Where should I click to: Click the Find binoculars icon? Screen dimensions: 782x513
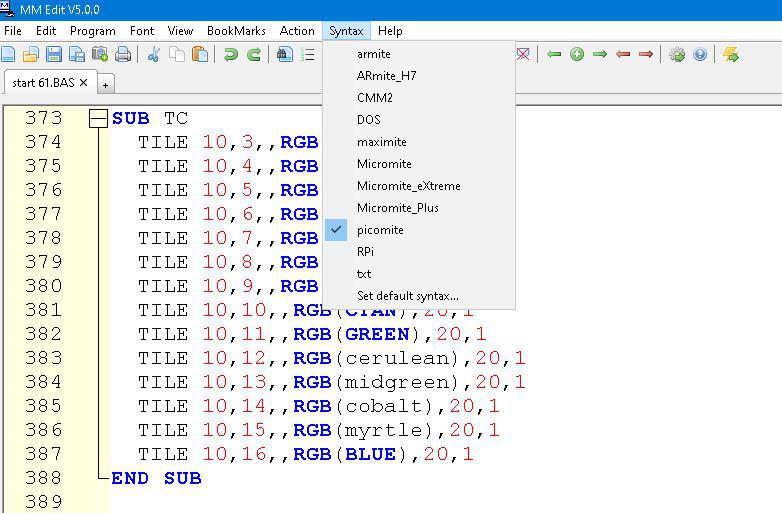[x=285, y=55]
